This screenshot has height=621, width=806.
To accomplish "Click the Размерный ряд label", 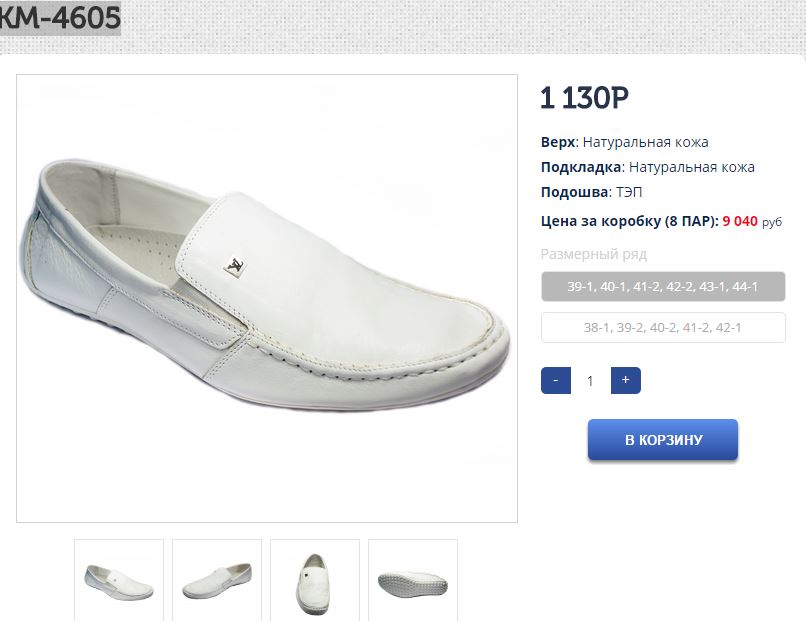I will click(x=594, y=254).
